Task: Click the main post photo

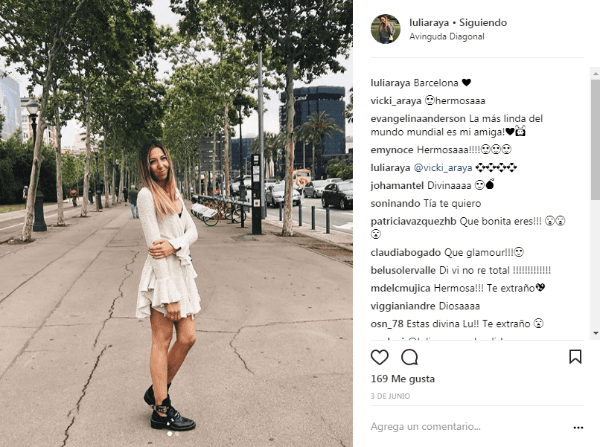Action: [x=176, y=224]
